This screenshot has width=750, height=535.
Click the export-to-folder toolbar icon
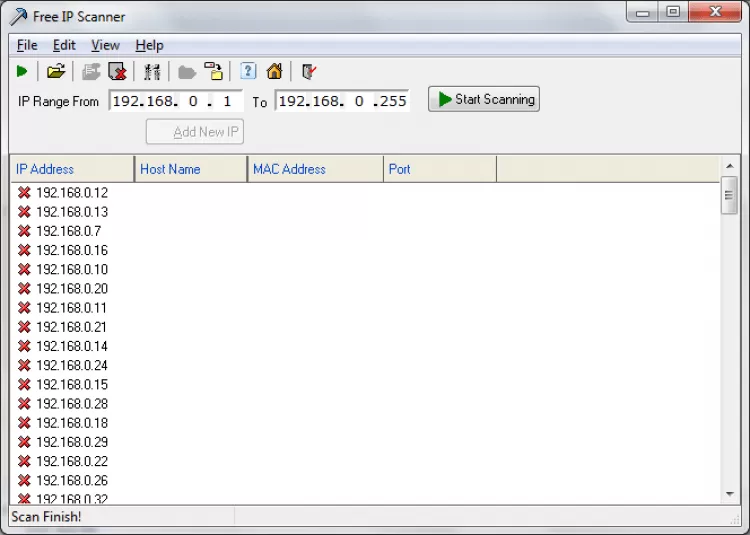(214, 71)
